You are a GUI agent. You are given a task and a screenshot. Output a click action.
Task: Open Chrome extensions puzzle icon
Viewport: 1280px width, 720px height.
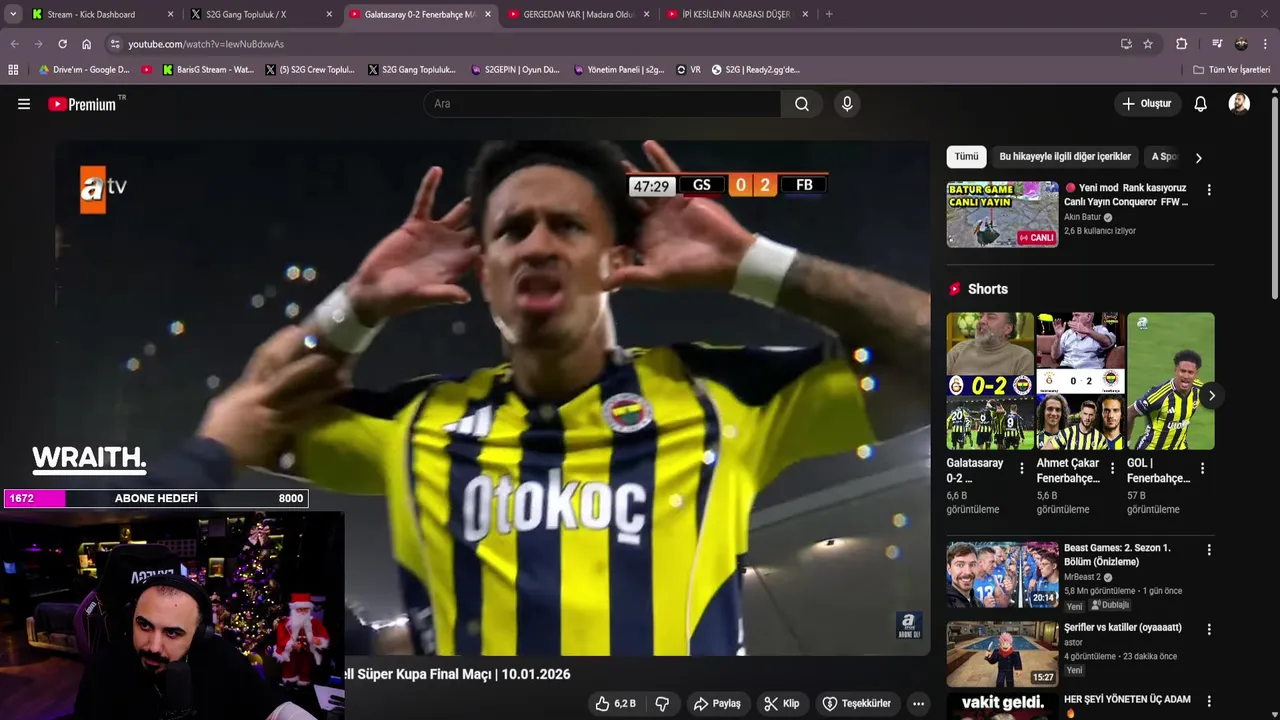[1181, 44]
